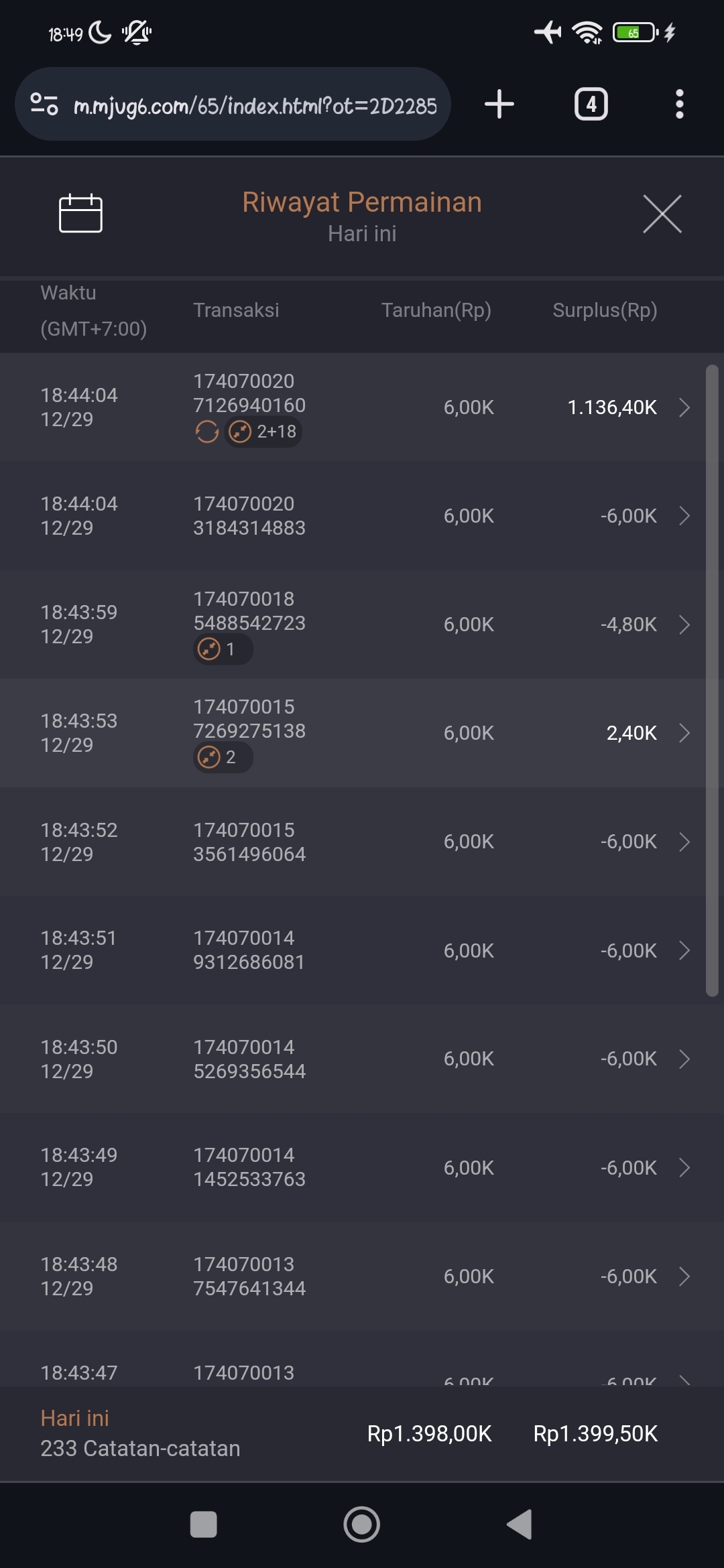Tap the replay icon on transaction 7126940160
This screenshot has width=724, height=1568.
(207, 432)
